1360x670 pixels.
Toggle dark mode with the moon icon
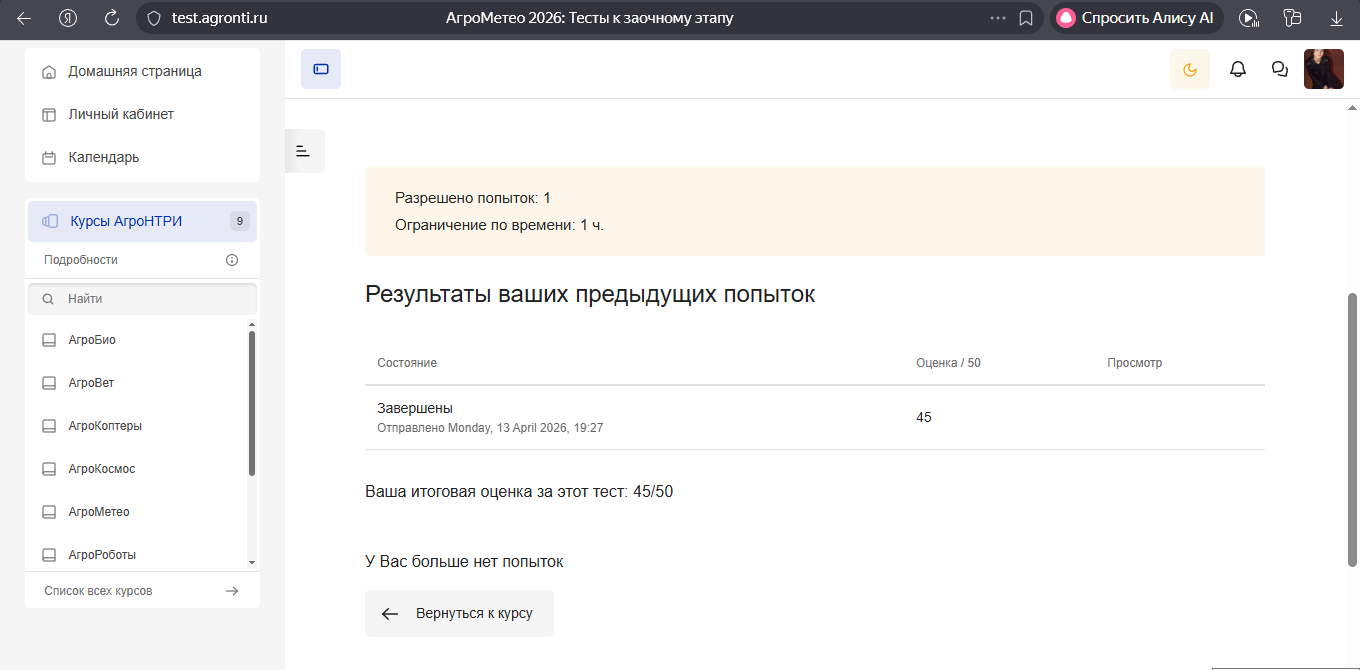coord(1189,69)
